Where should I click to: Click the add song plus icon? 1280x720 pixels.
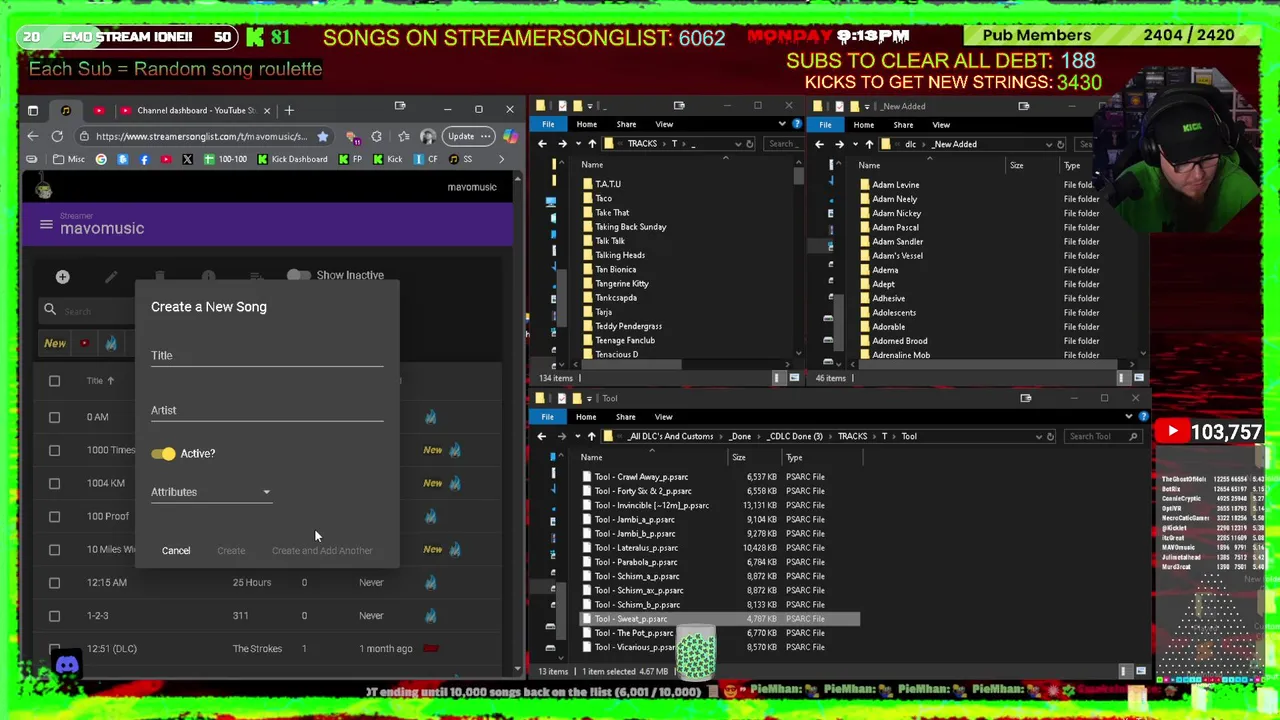[x=62, y=276]
